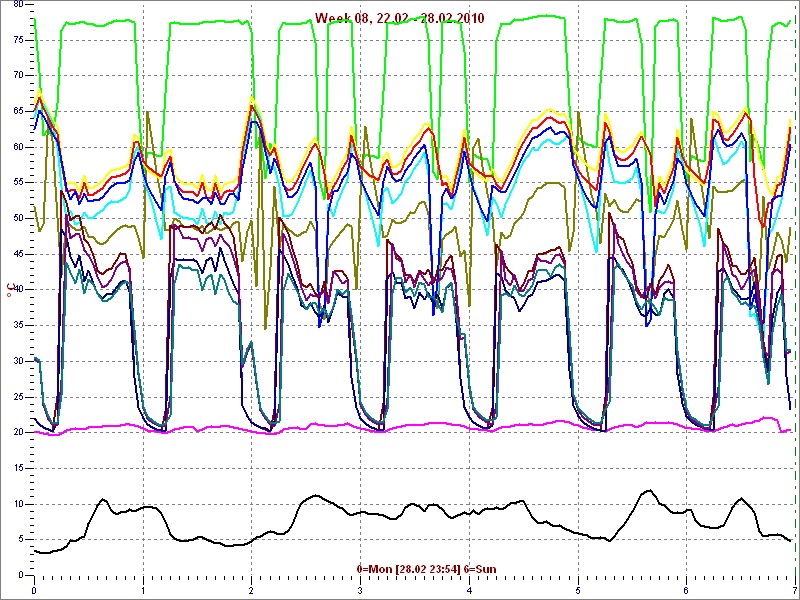Click the 60 tick label on the y-axis
The image size is (800, 600).
coord(16,147)
